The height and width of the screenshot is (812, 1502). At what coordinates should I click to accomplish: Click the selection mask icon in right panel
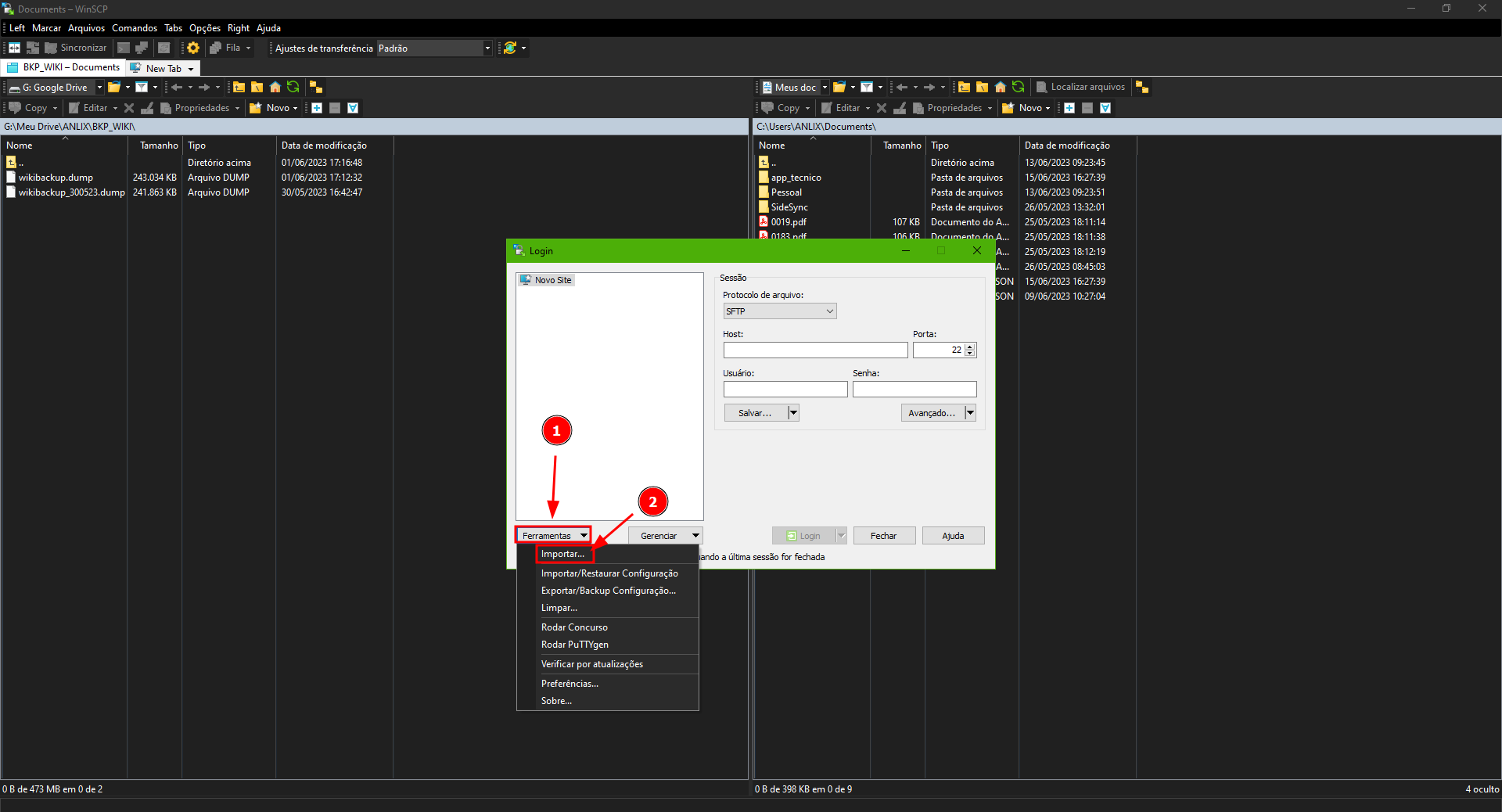tap(1105, 108)
